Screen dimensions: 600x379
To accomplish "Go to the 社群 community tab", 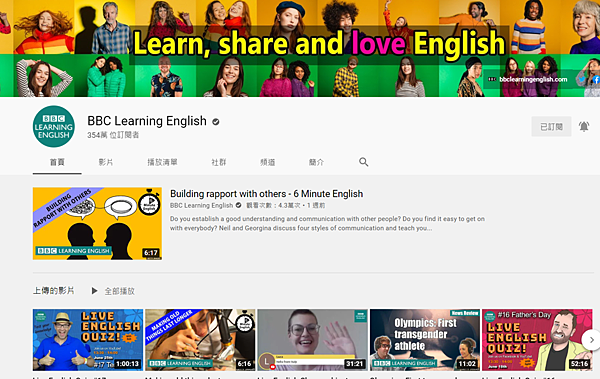I will click(218, 162).
